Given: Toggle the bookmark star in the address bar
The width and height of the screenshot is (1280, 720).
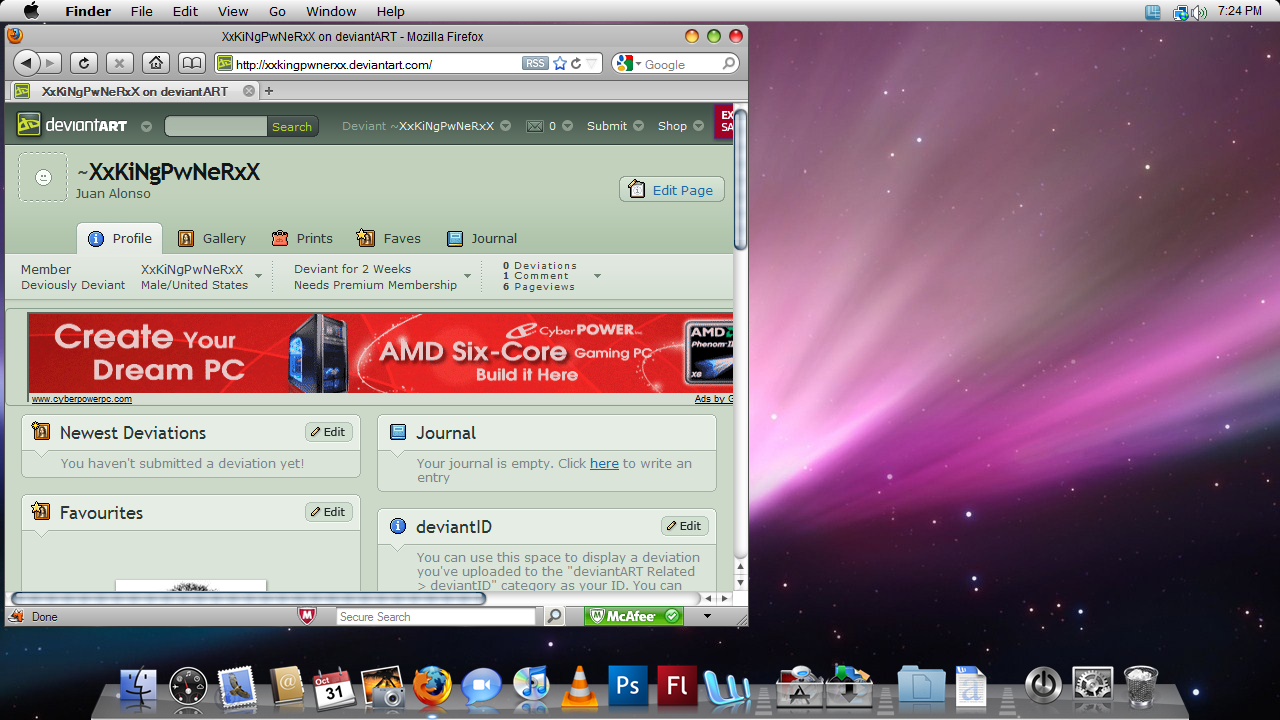Looking at the screenshot, I should point(560,62).
